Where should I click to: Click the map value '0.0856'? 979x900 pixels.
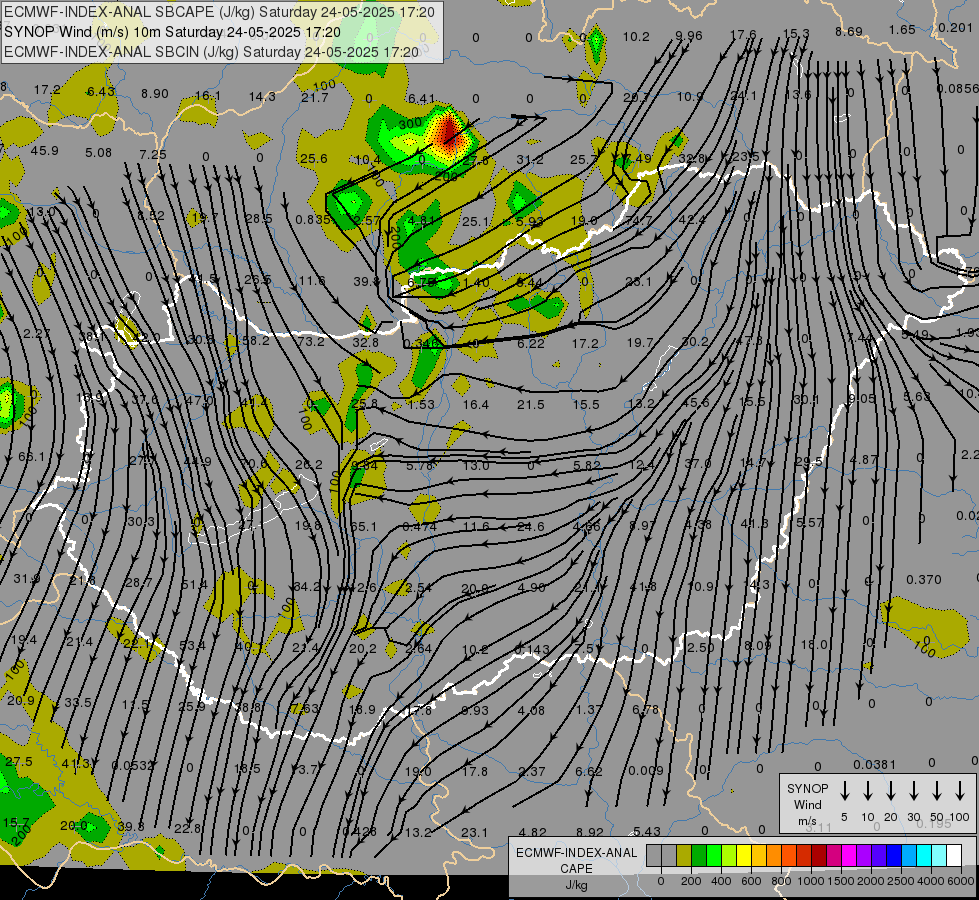click(x=957, y=89)
